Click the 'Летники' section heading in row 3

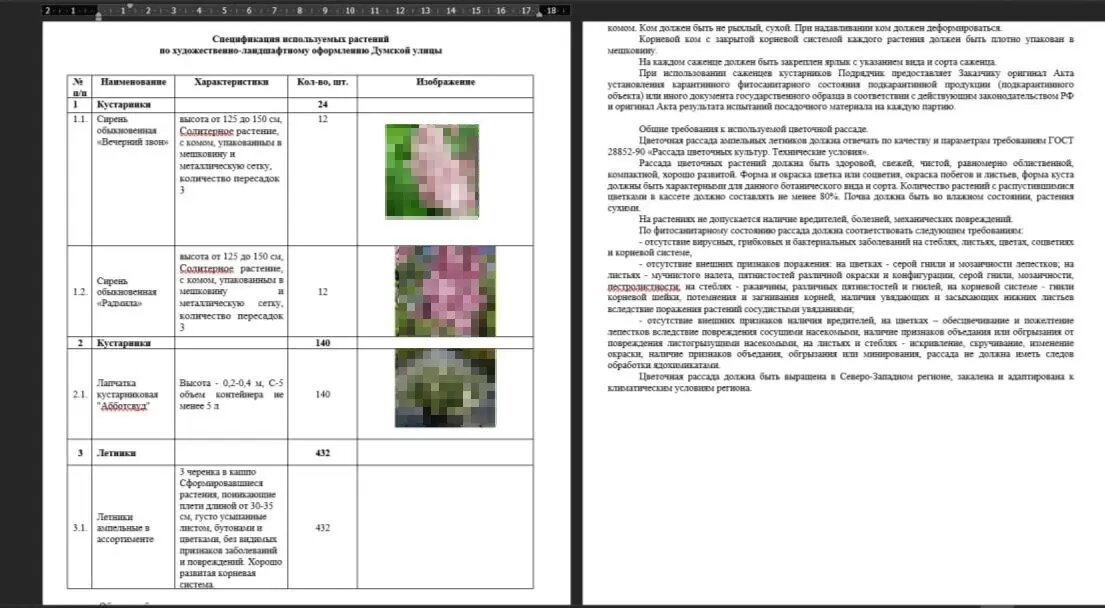pos(116,453)
